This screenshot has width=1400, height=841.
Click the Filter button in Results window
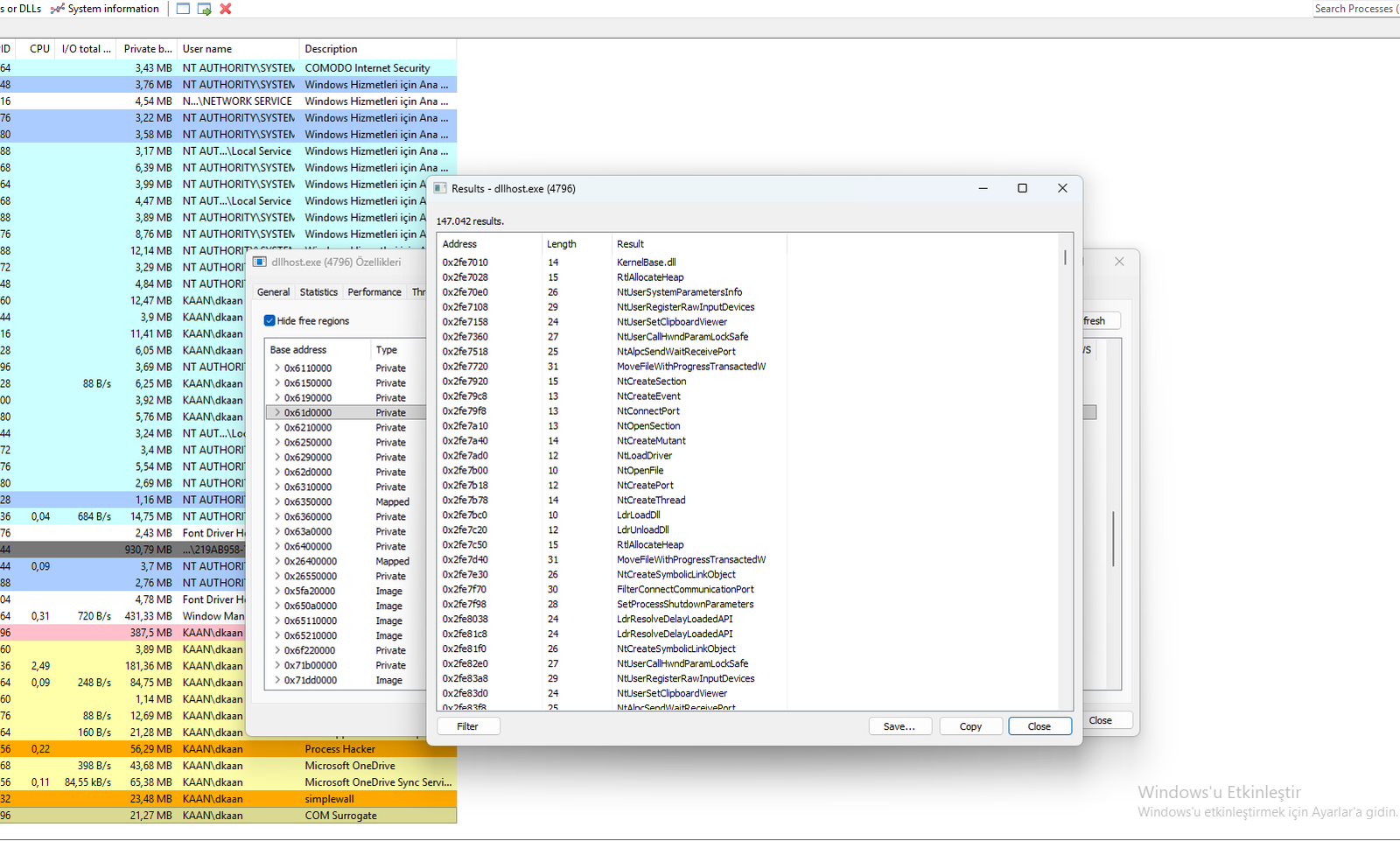tap(468, 726)
